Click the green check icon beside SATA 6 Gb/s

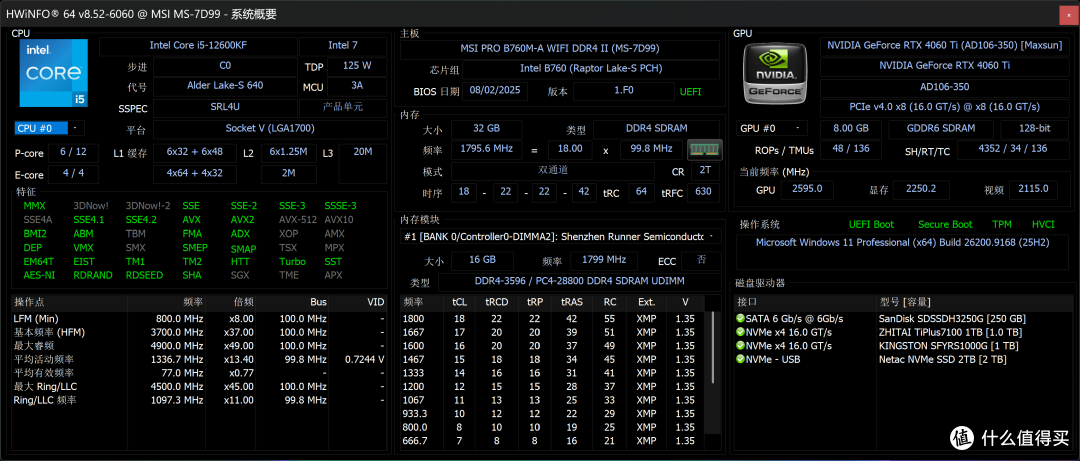[x=740, y=318]
